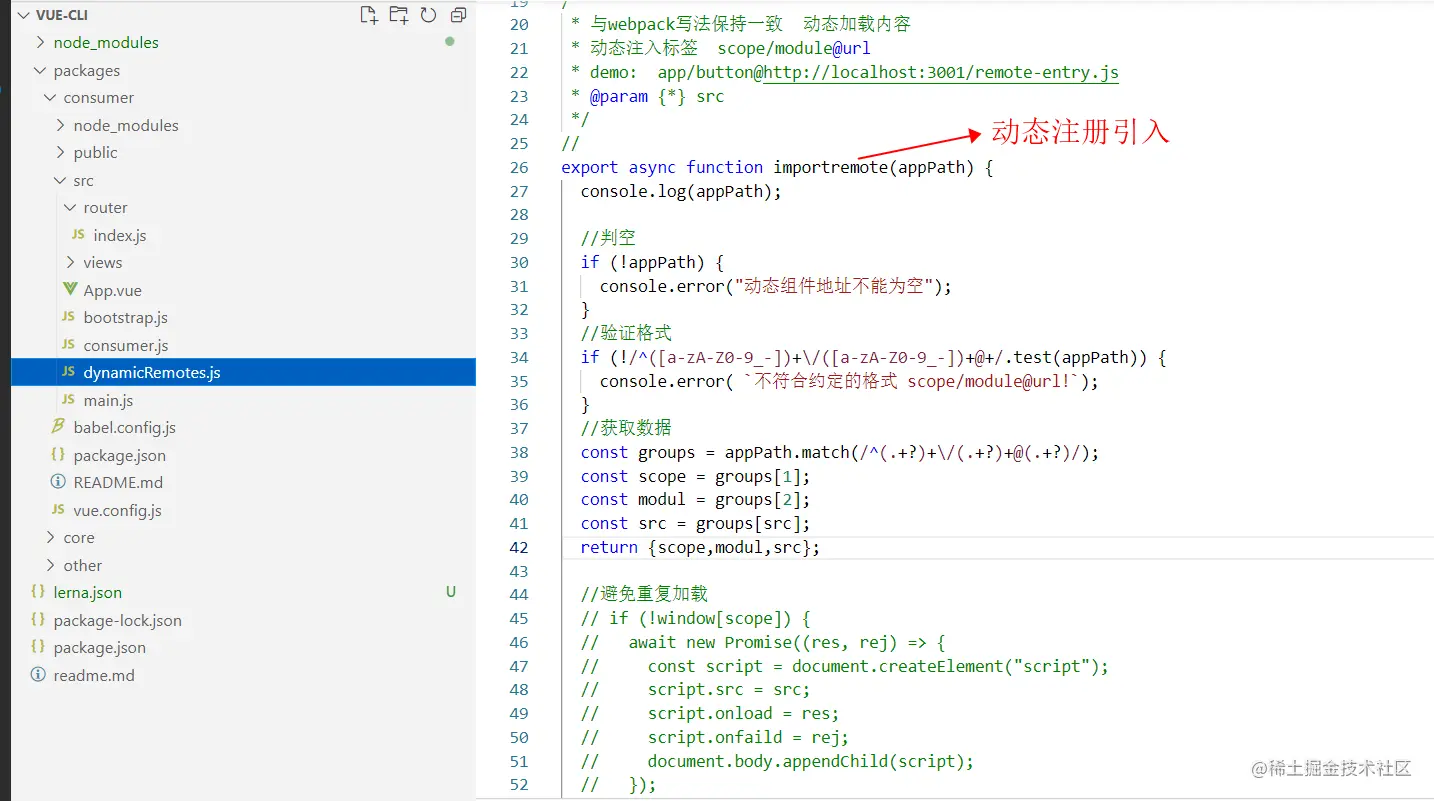The width and height of the screenshot is (1434, 801).
Task: Click the '//避免重复加载' comment
Action: click(x=644, y=594)
